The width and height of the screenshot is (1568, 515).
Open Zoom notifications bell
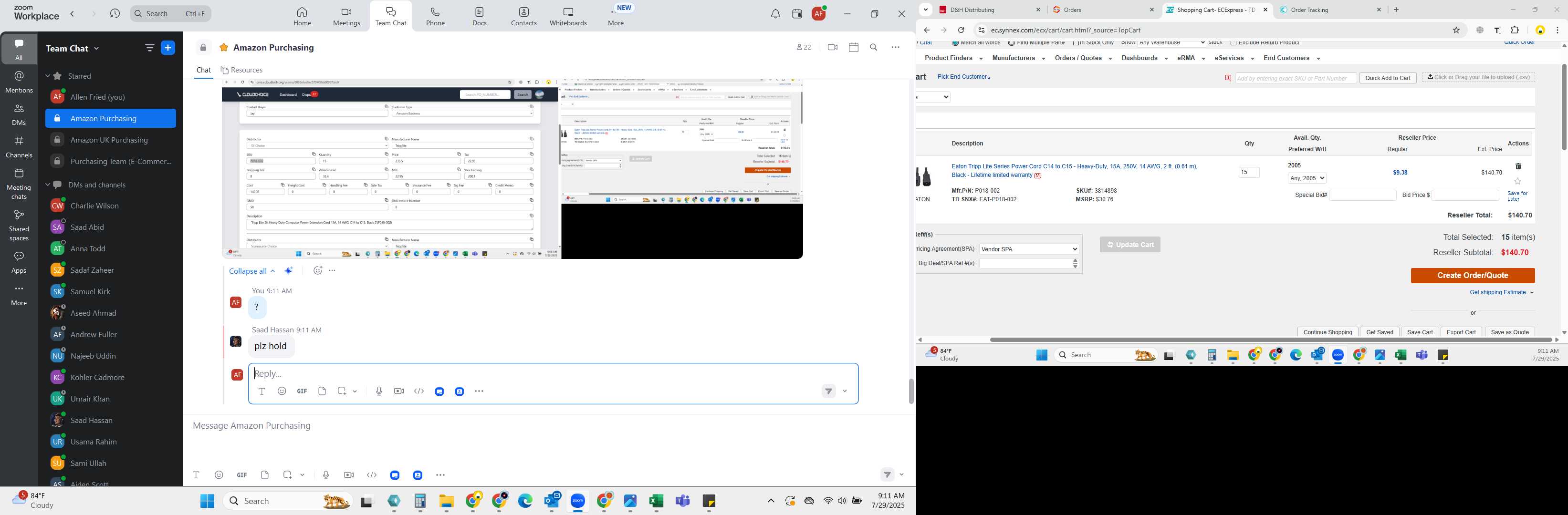775,13
